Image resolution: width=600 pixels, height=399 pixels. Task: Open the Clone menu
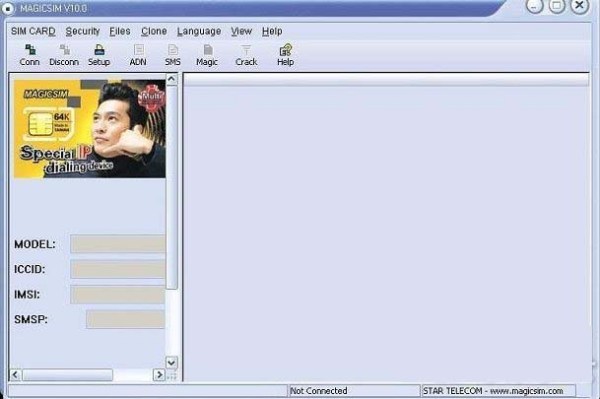point(154,31)
